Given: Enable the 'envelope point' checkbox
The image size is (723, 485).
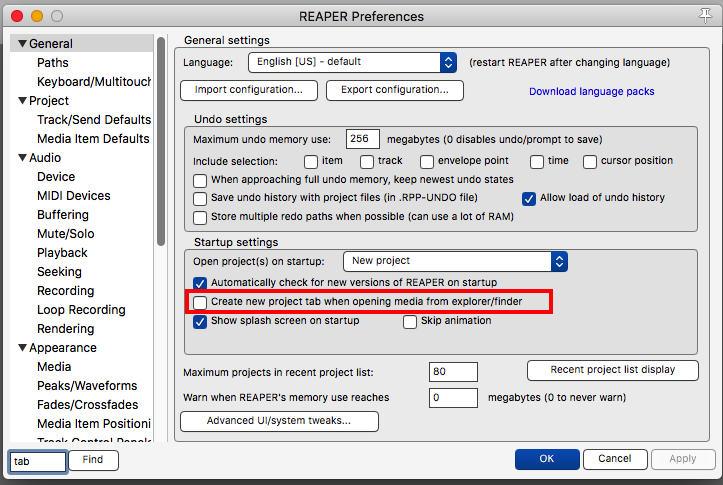Looking at the screenshot, I should [427, 162].
